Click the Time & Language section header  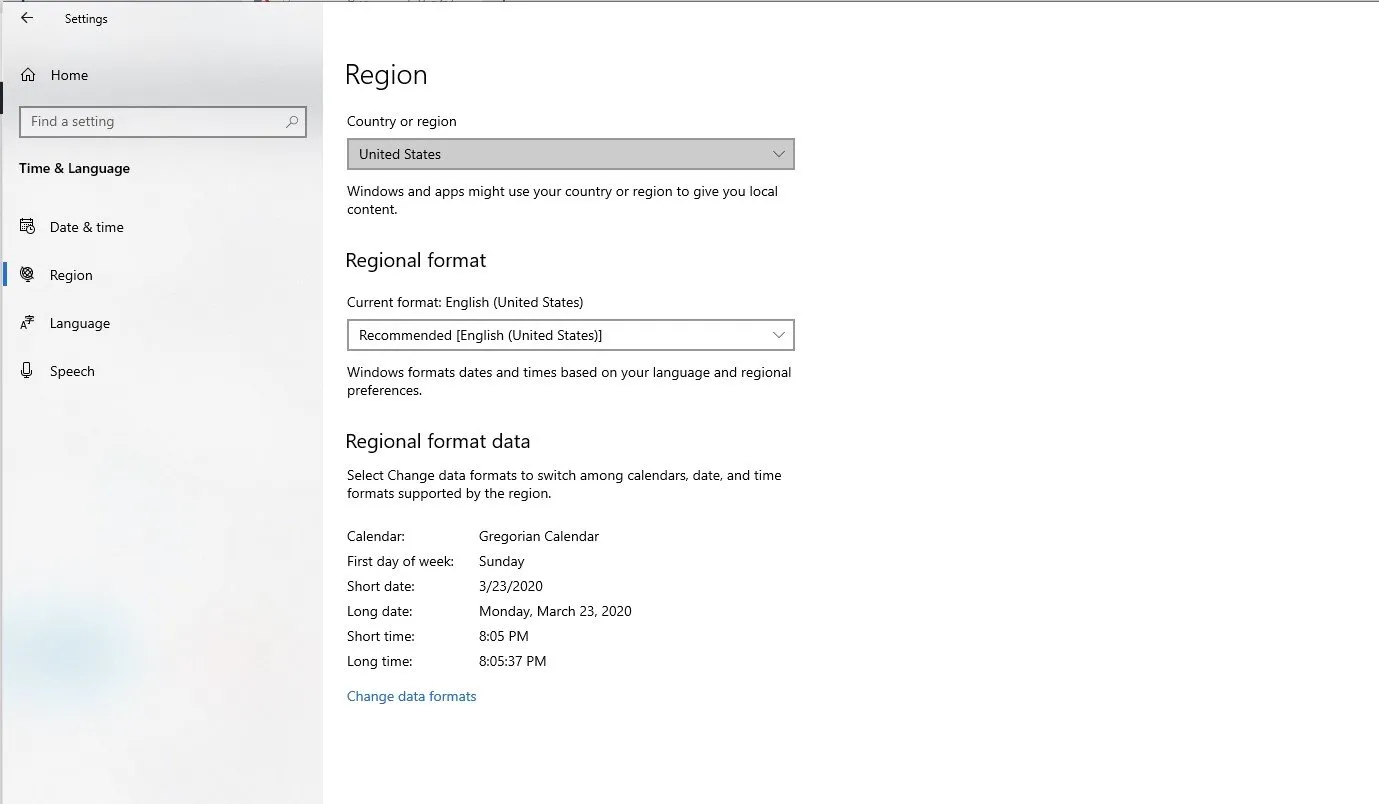[x=74, y=168]
